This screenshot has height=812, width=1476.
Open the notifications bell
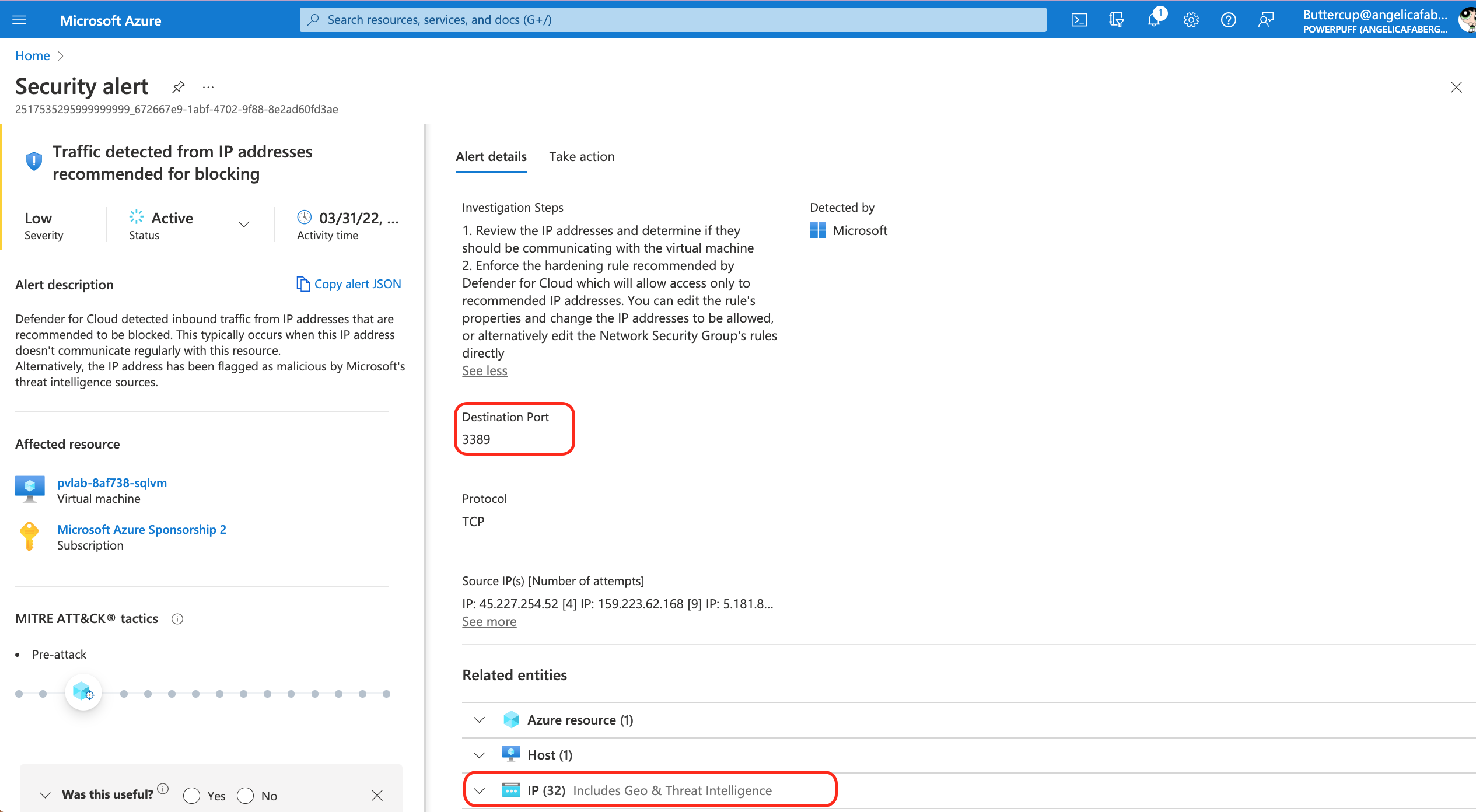point(1153,20)
